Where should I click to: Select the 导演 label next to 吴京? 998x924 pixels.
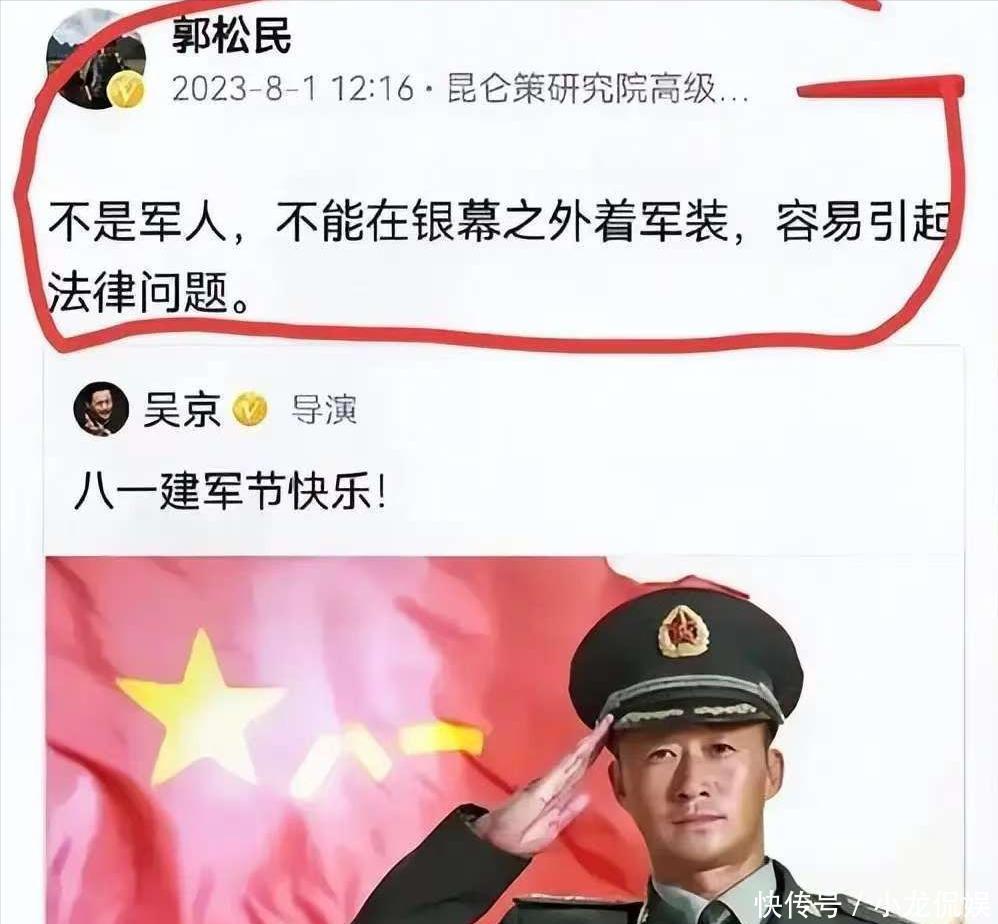[324, 410]
